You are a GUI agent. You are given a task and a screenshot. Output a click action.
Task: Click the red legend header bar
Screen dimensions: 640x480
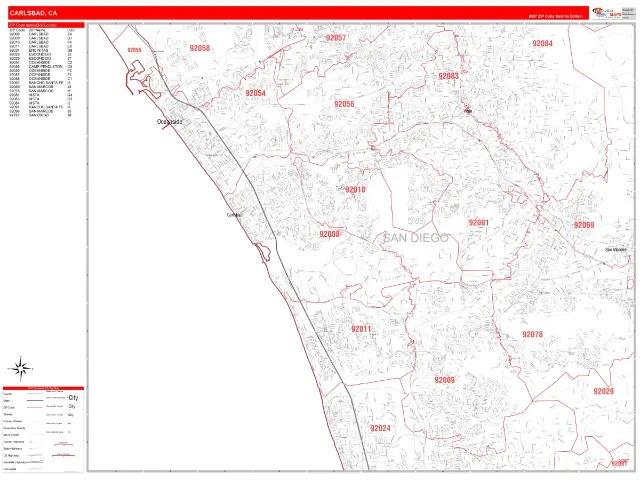click(43, 388)
